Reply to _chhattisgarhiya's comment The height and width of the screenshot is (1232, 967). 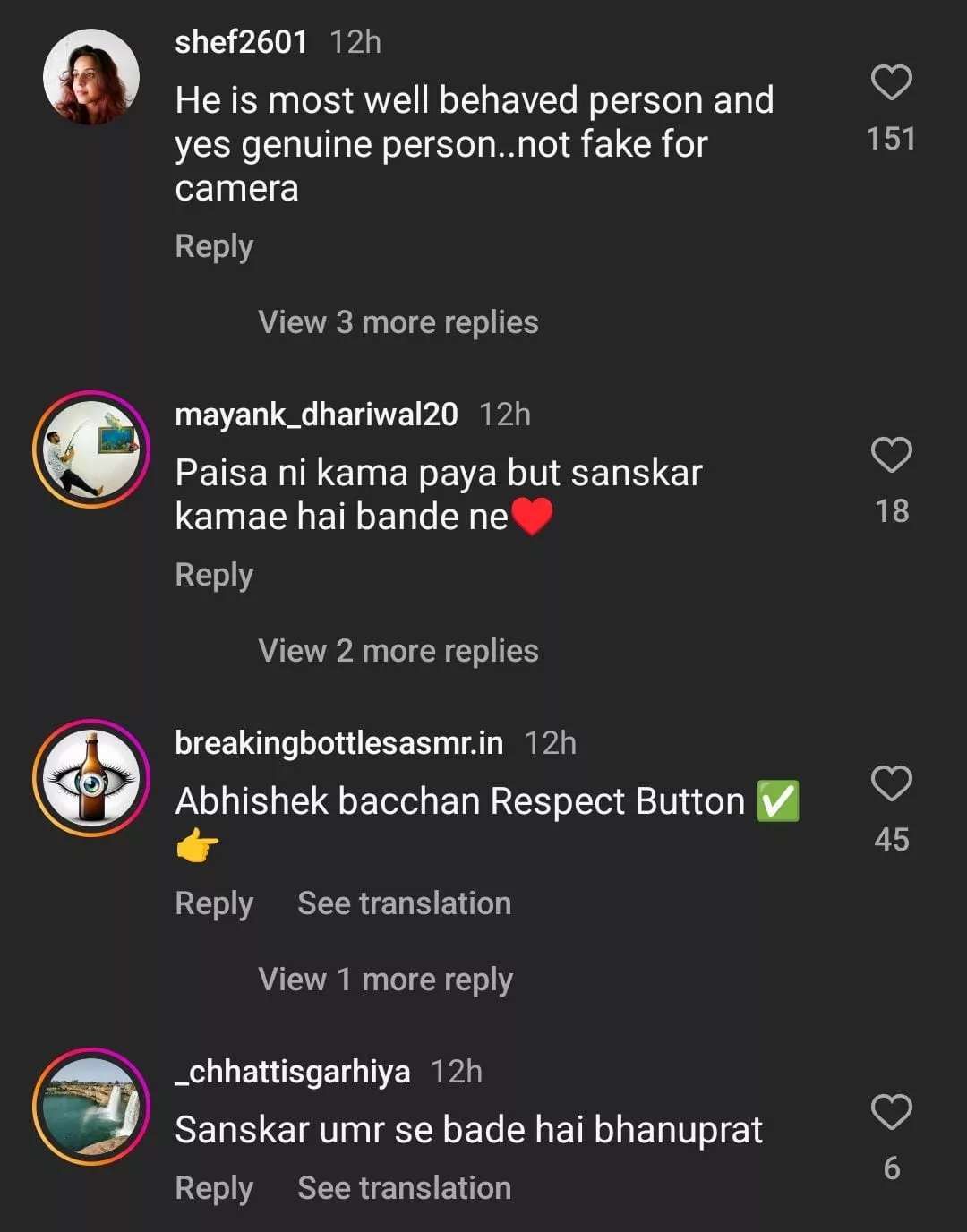[214, 1188]
